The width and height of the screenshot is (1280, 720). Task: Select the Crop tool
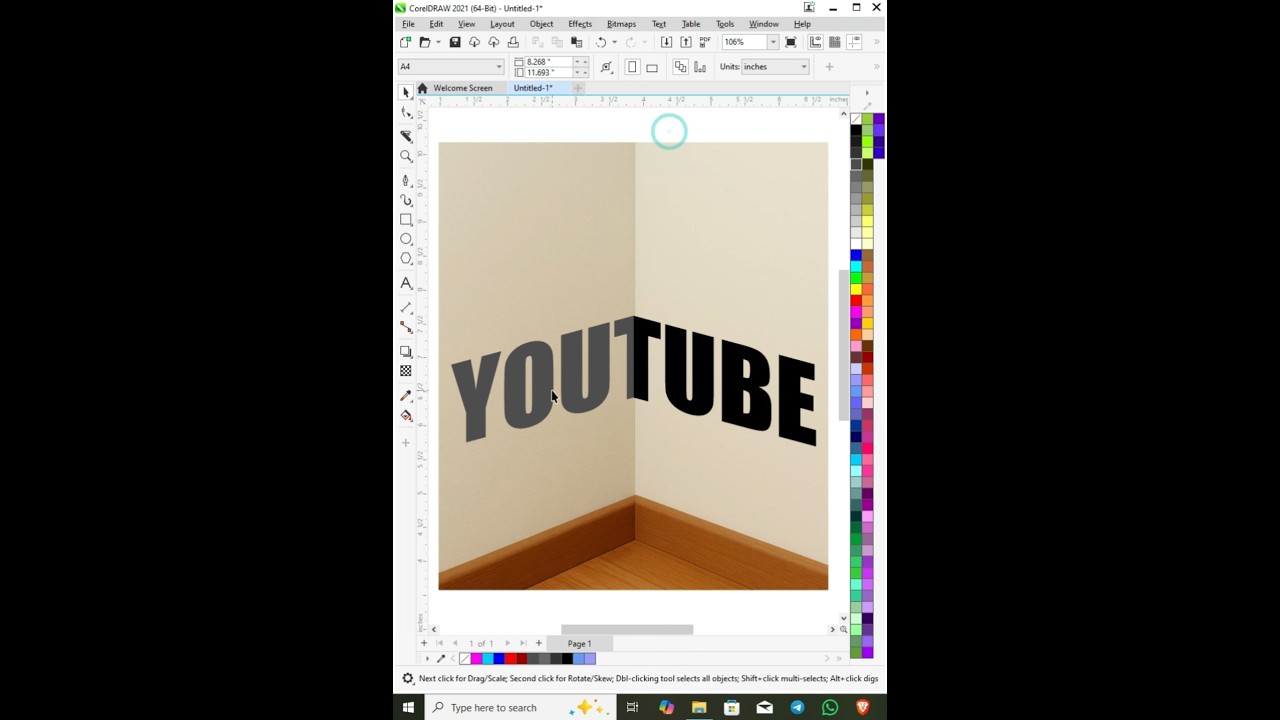click(x=406, y=135)
